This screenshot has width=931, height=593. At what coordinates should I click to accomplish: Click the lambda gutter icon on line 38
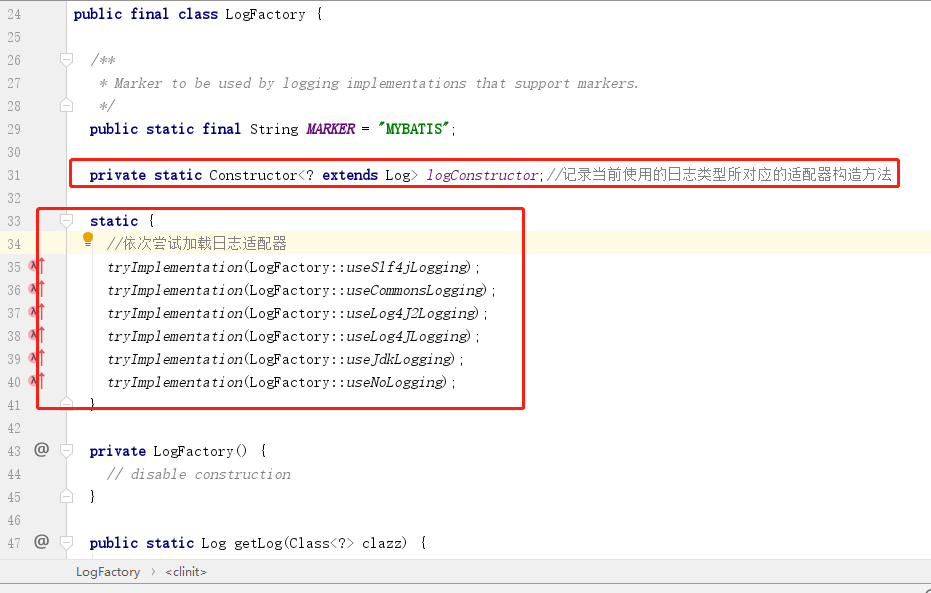click(x=37, y=335)
